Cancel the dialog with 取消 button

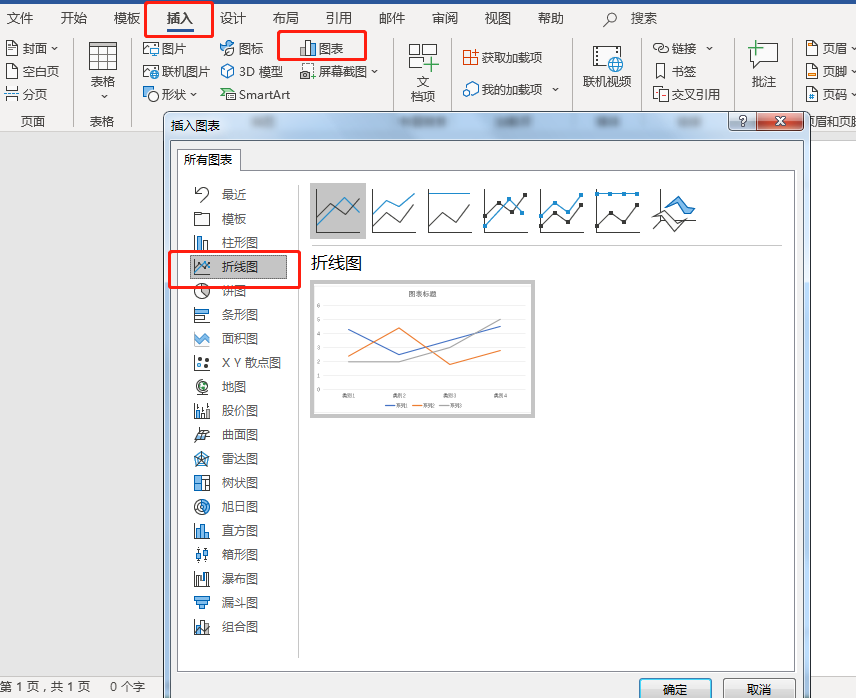759,689
